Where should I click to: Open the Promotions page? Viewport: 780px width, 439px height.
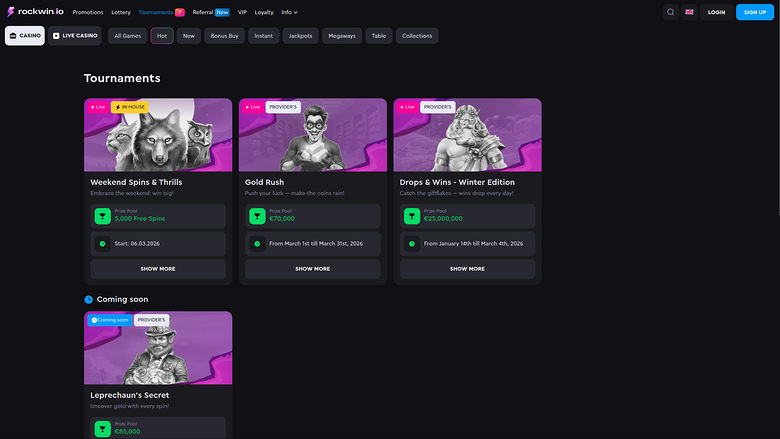[x=88, y=12]
